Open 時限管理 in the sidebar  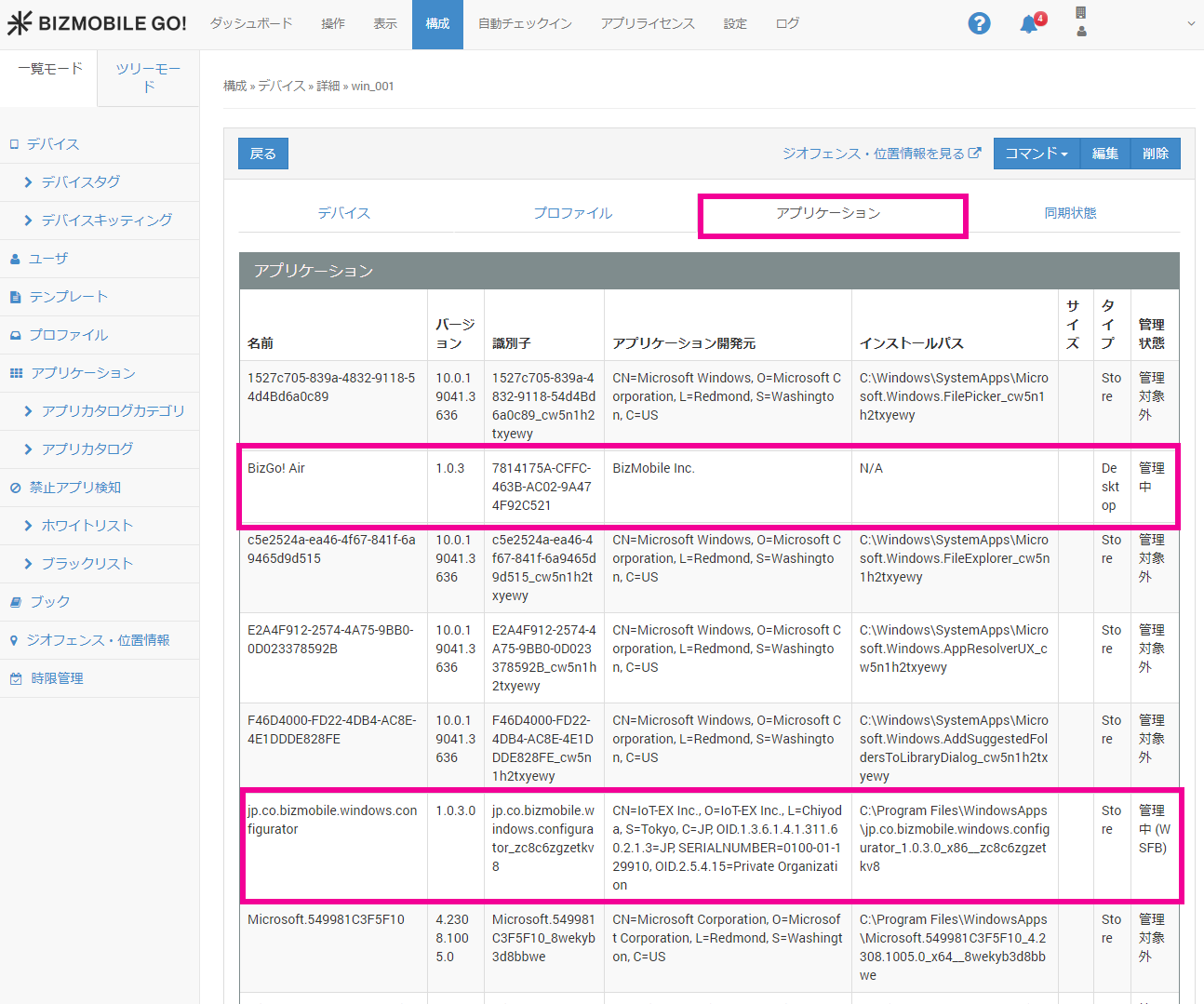(57, 678)
